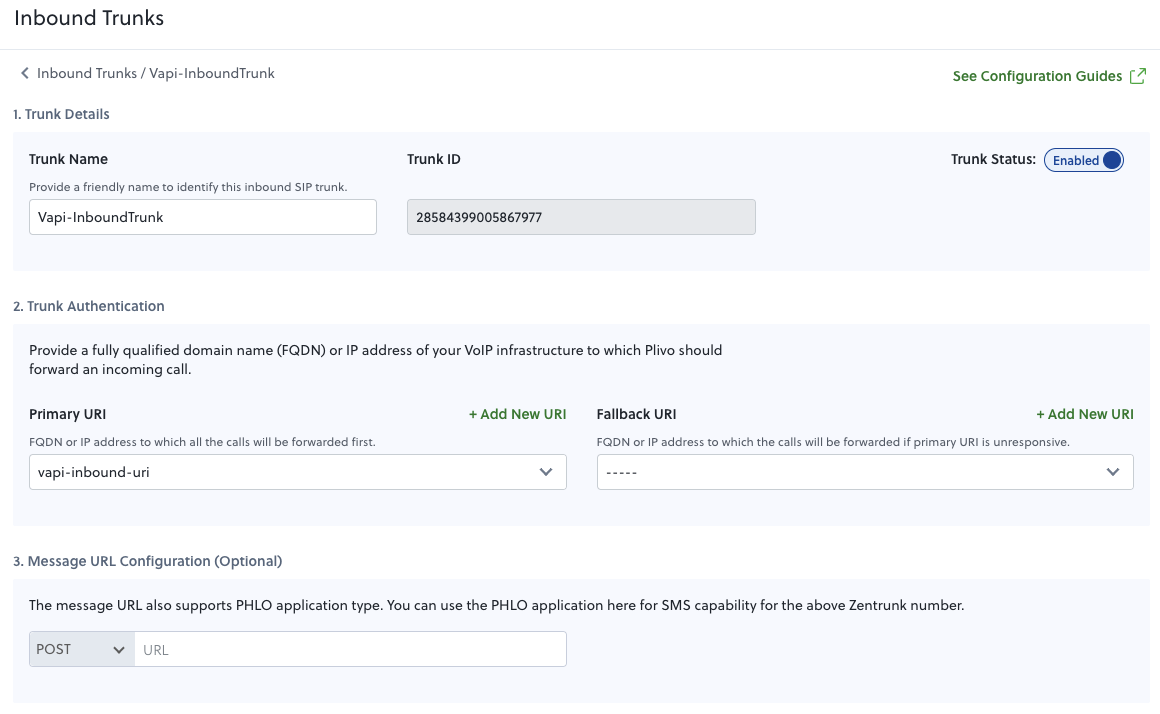The width and height of the screenshot is (1160, 714).
Task: Open the Primary URI dropdown
Action: click(x=298, y=471)
